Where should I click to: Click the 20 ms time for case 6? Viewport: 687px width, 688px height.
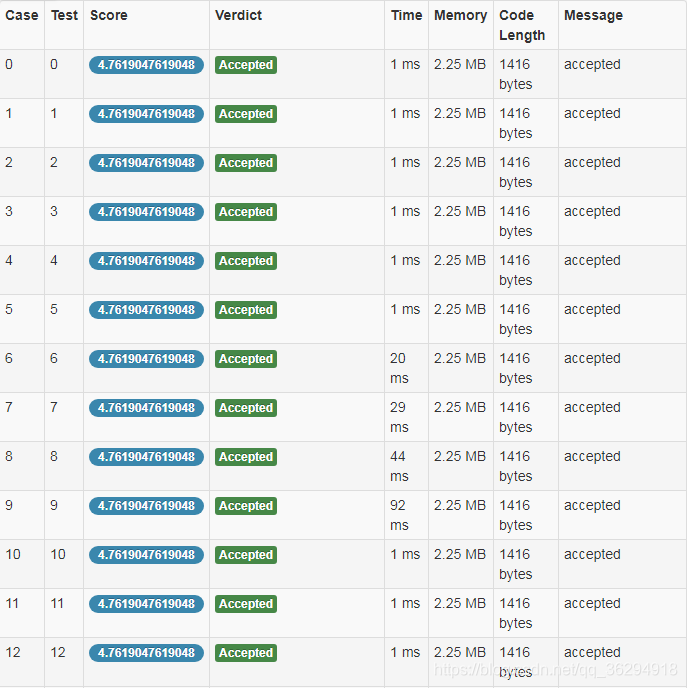[399, 368]
